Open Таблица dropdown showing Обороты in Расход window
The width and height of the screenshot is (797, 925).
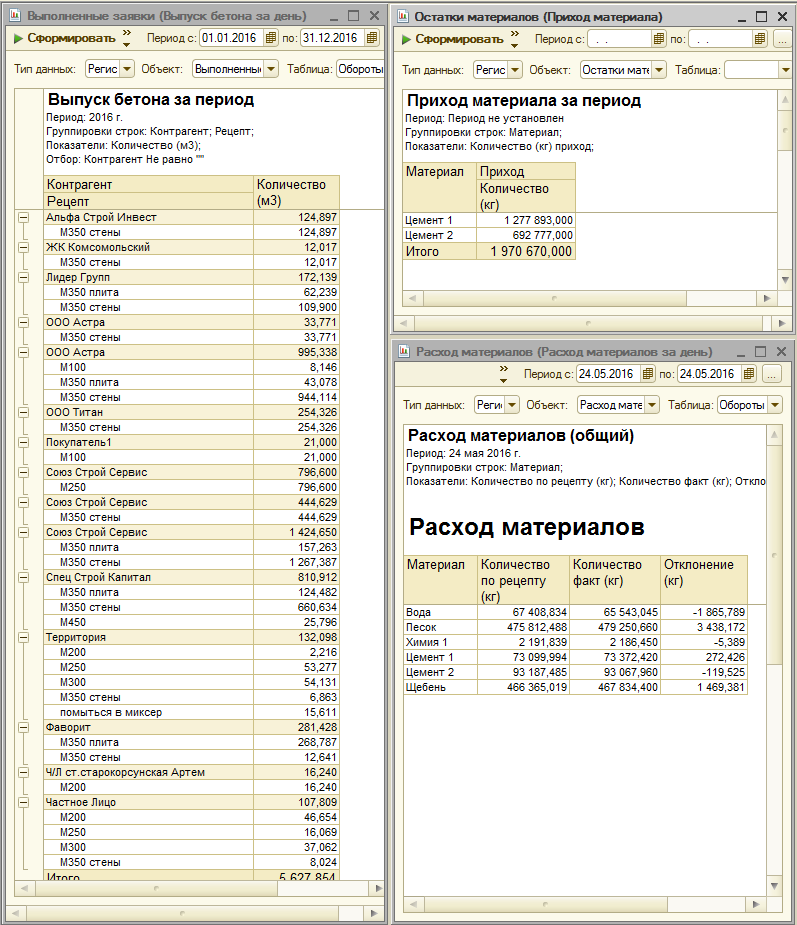coord(775,405)
